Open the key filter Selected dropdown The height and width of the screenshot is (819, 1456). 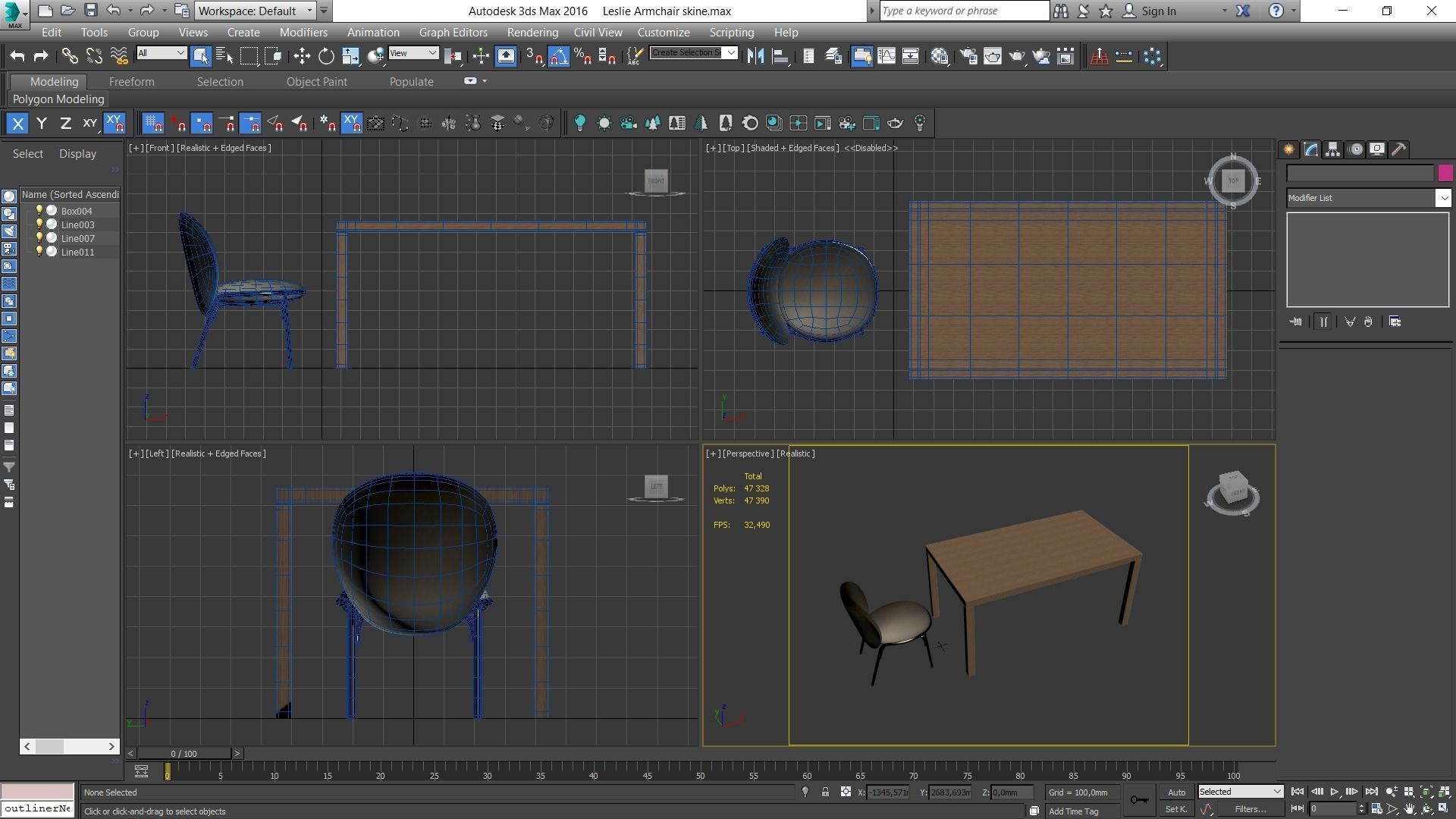pos(1241,792)
